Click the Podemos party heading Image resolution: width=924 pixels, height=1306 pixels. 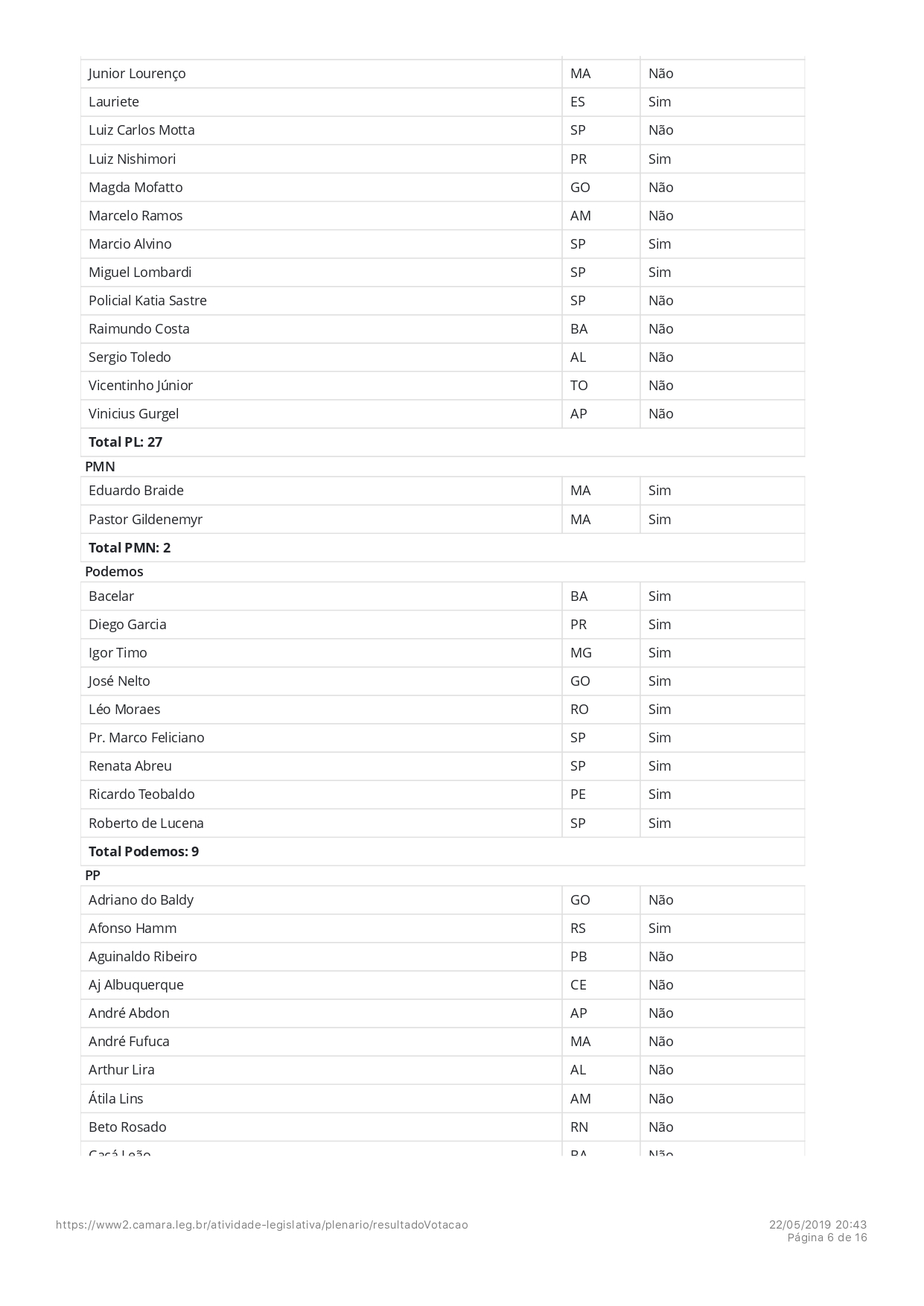(x=114, y=572)
